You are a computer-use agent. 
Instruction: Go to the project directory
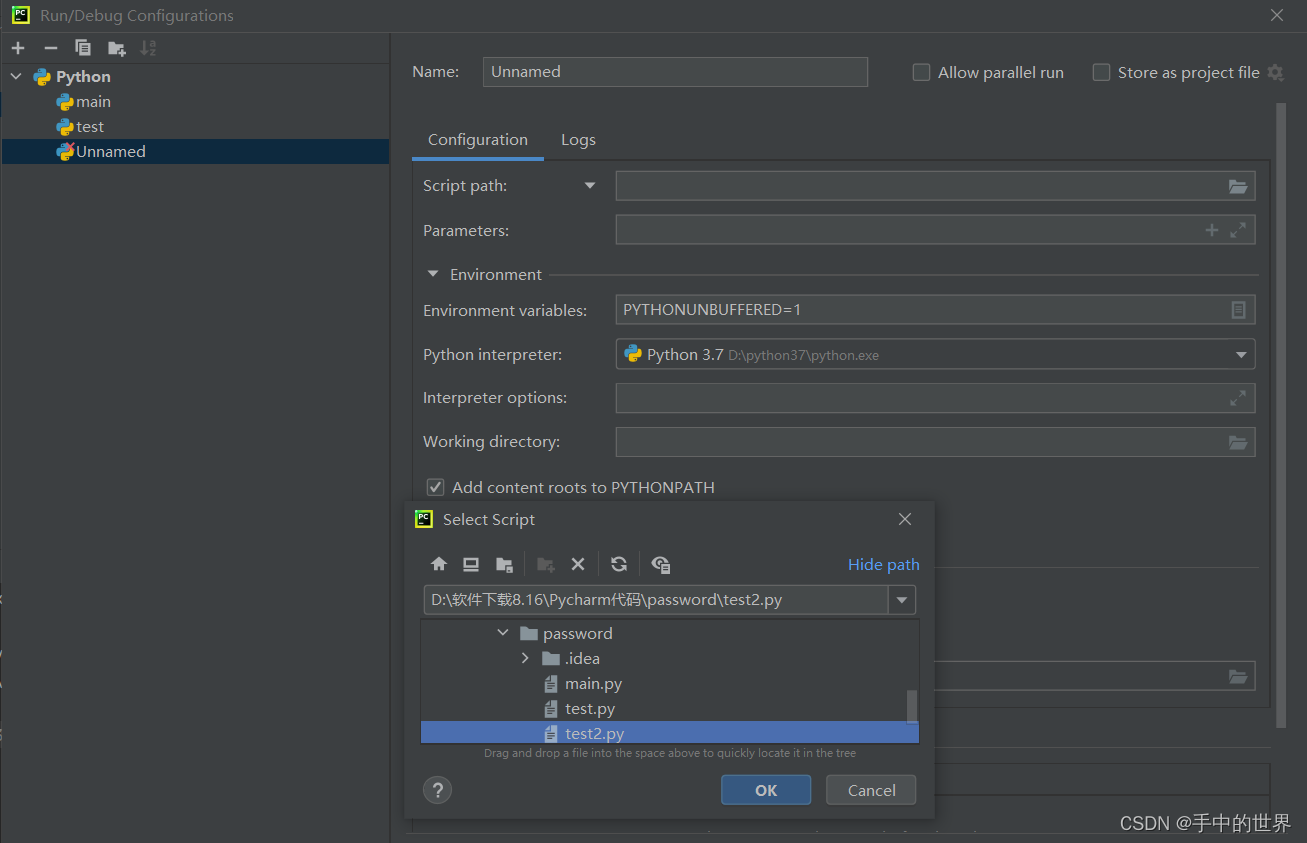(x=504, y=564)
